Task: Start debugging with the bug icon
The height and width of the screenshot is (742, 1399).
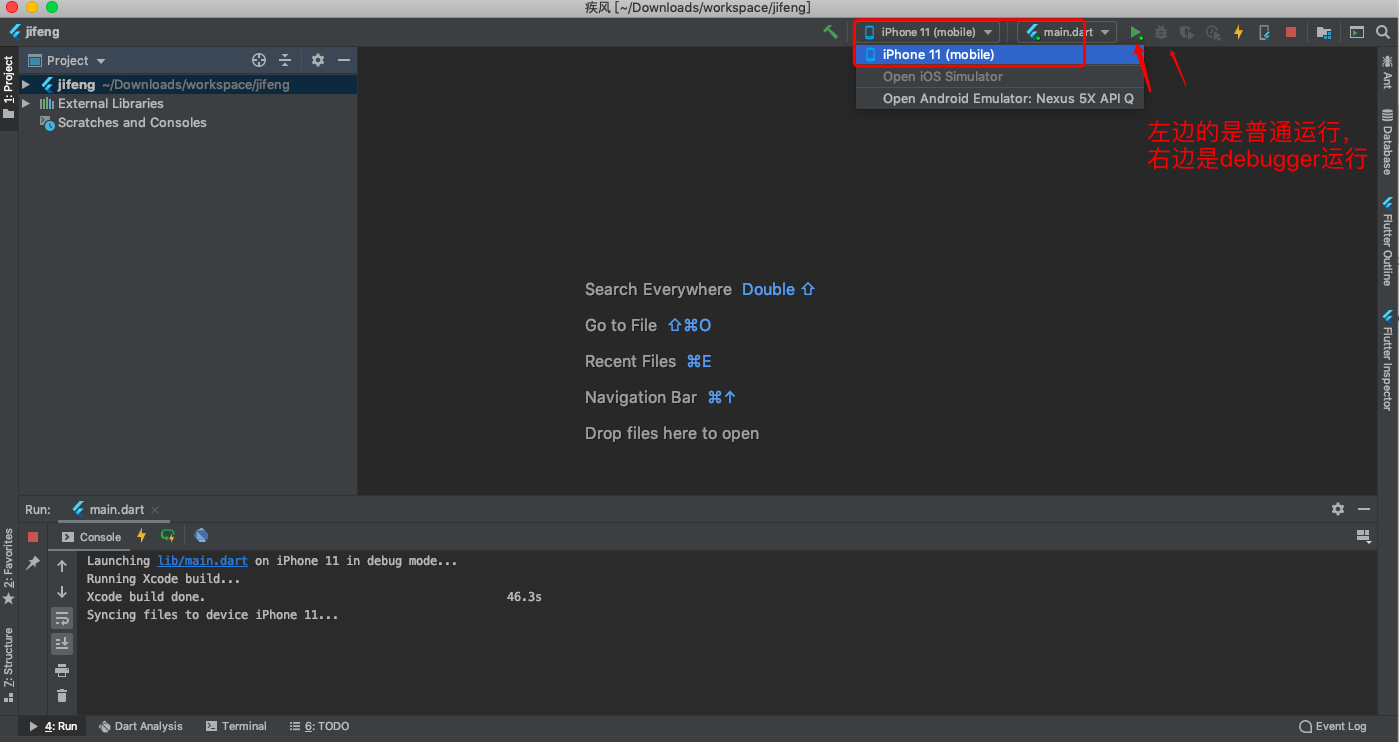Action: [x=1161, y=32]
